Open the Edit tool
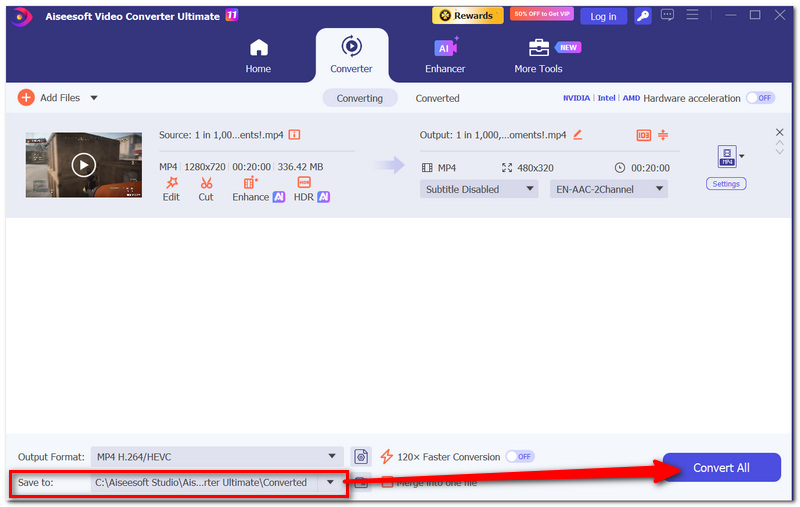Image resolution: width=800 pixels, height=507 pixels. pyautogui.click(x=171, y=189)
